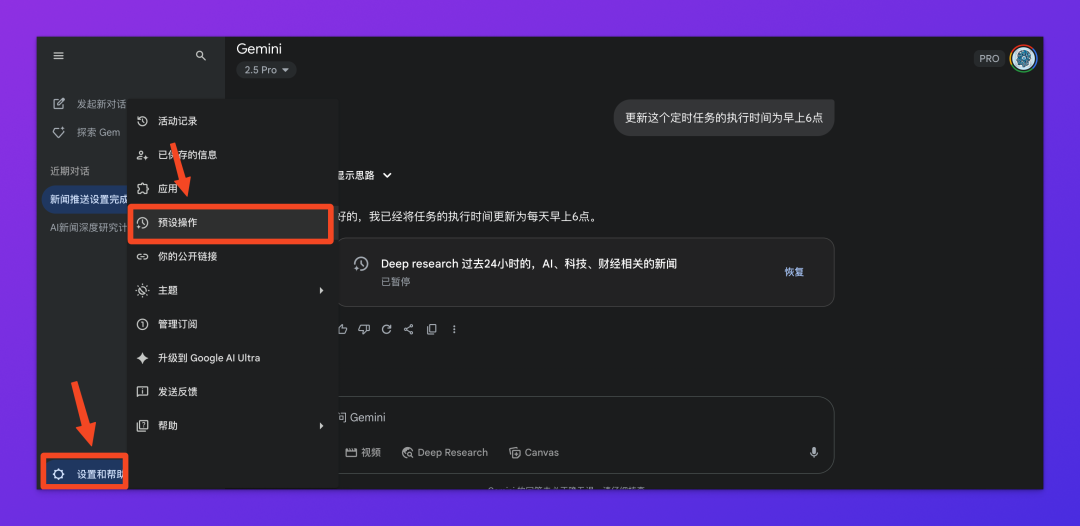
Task: Click the Gemini title text
Action: tap(259, 49)
